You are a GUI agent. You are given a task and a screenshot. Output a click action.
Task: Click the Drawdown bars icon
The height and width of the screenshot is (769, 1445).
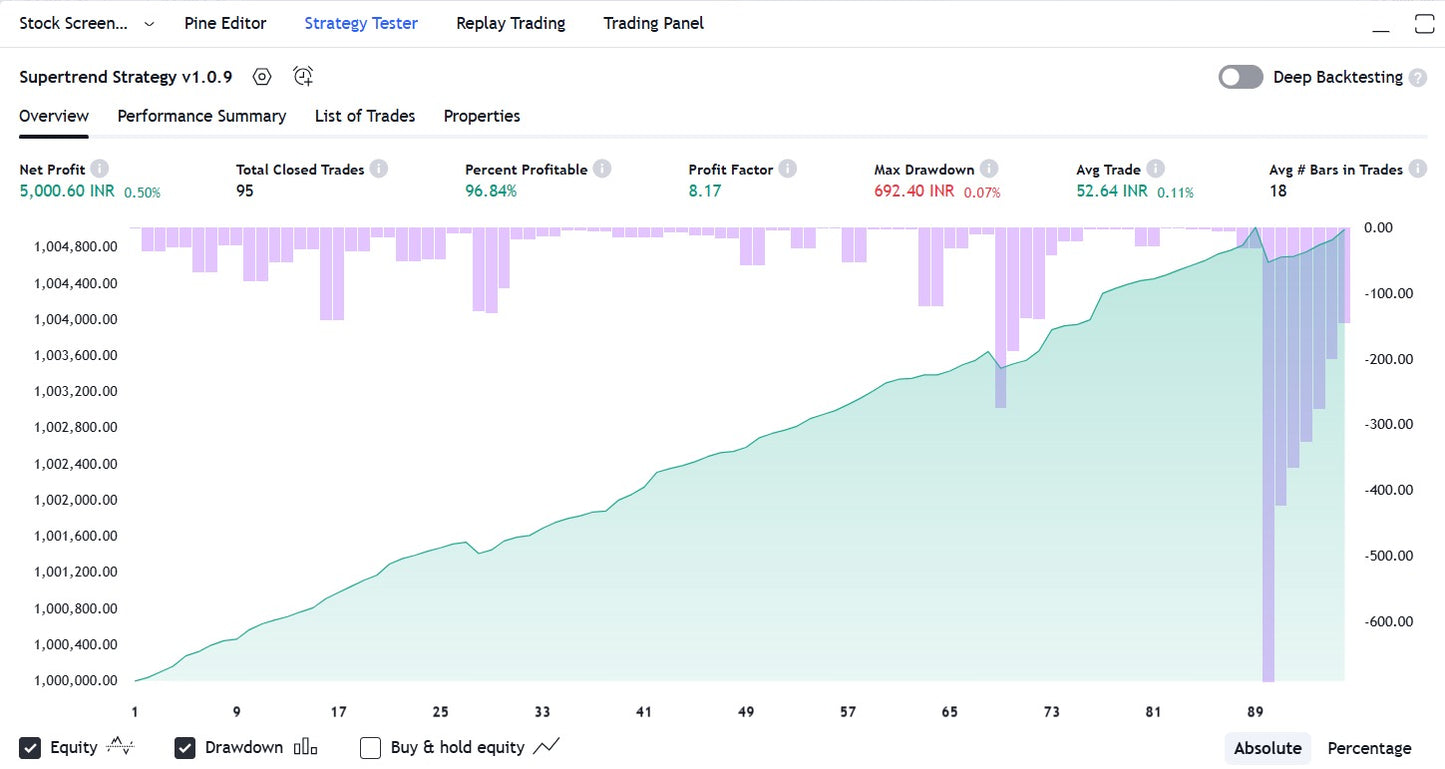(305, 747)
